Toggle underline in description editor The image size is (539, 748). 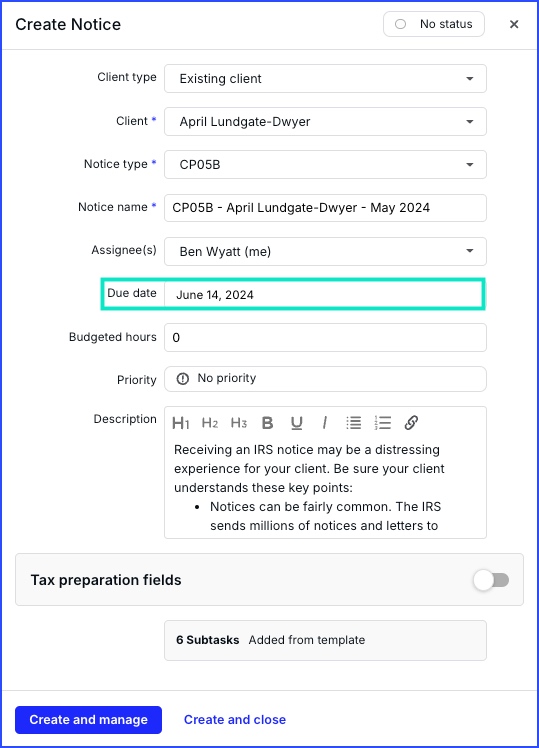pos(297,423)
